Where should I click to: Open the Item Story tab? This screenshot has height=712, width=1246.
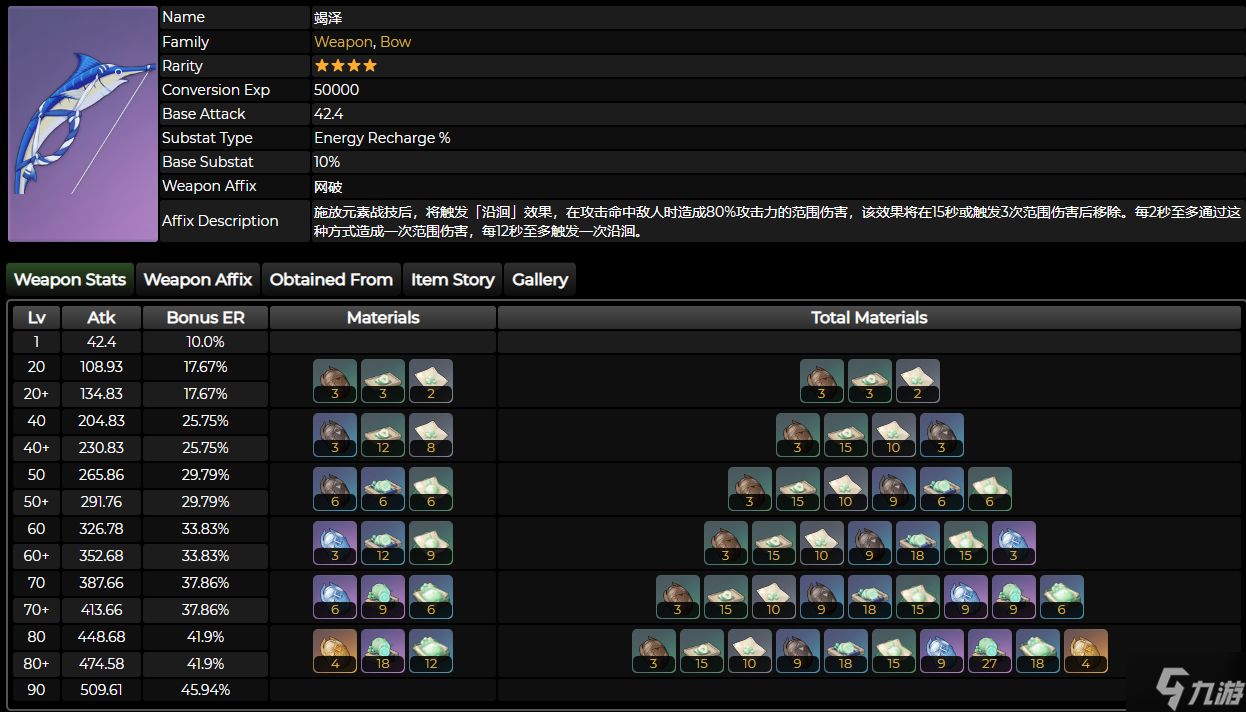pos(453,280)
